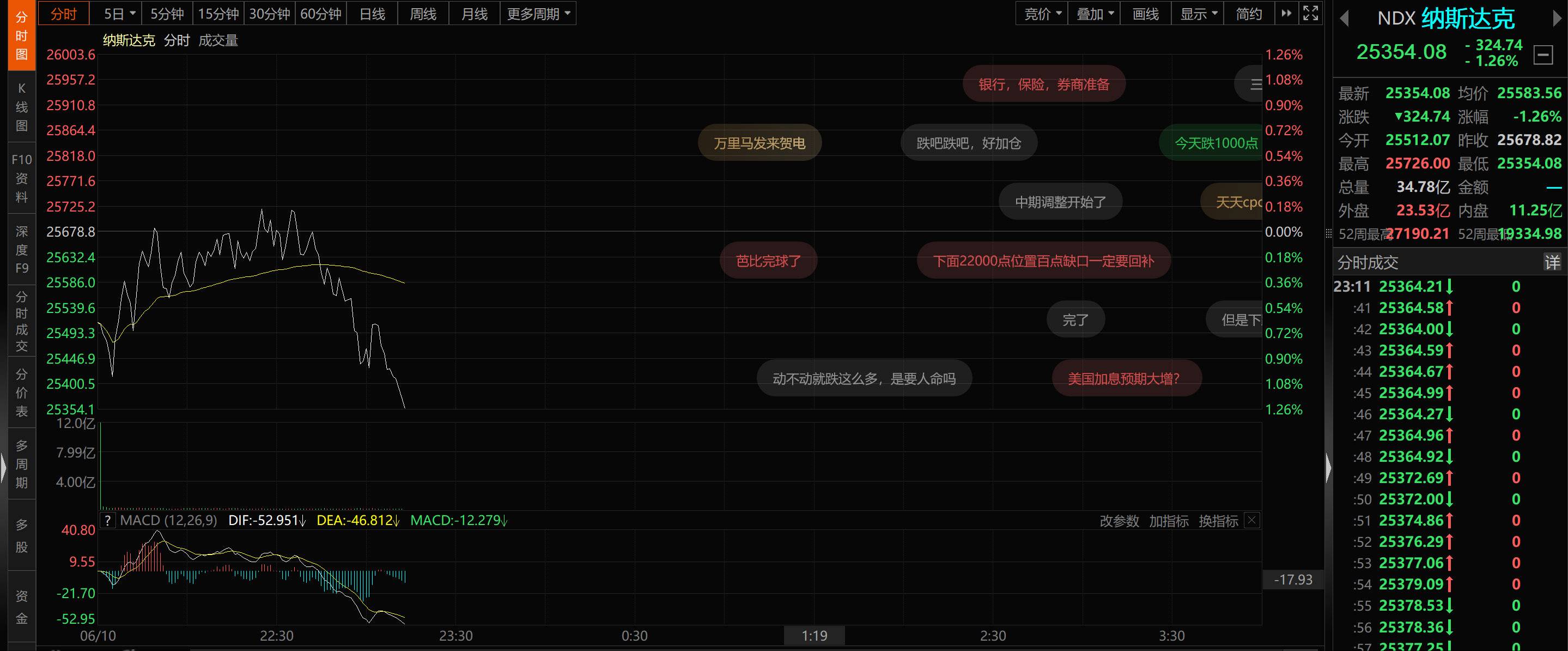Click the 改参数 link
1568x651 pixels.
pyautogui.click(x=1119, y=521)
